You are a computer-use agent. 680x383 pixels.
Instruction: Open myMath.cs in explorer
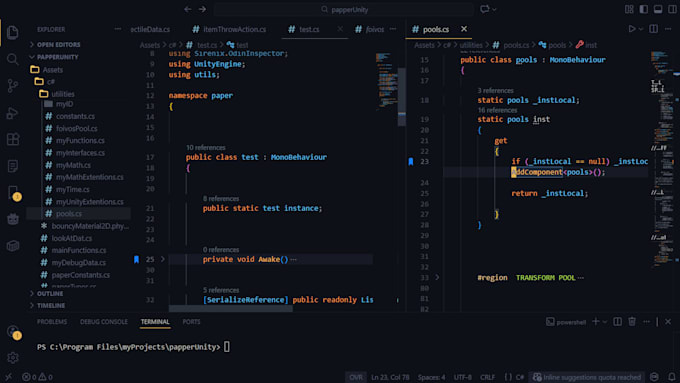[x=73, y=165]
